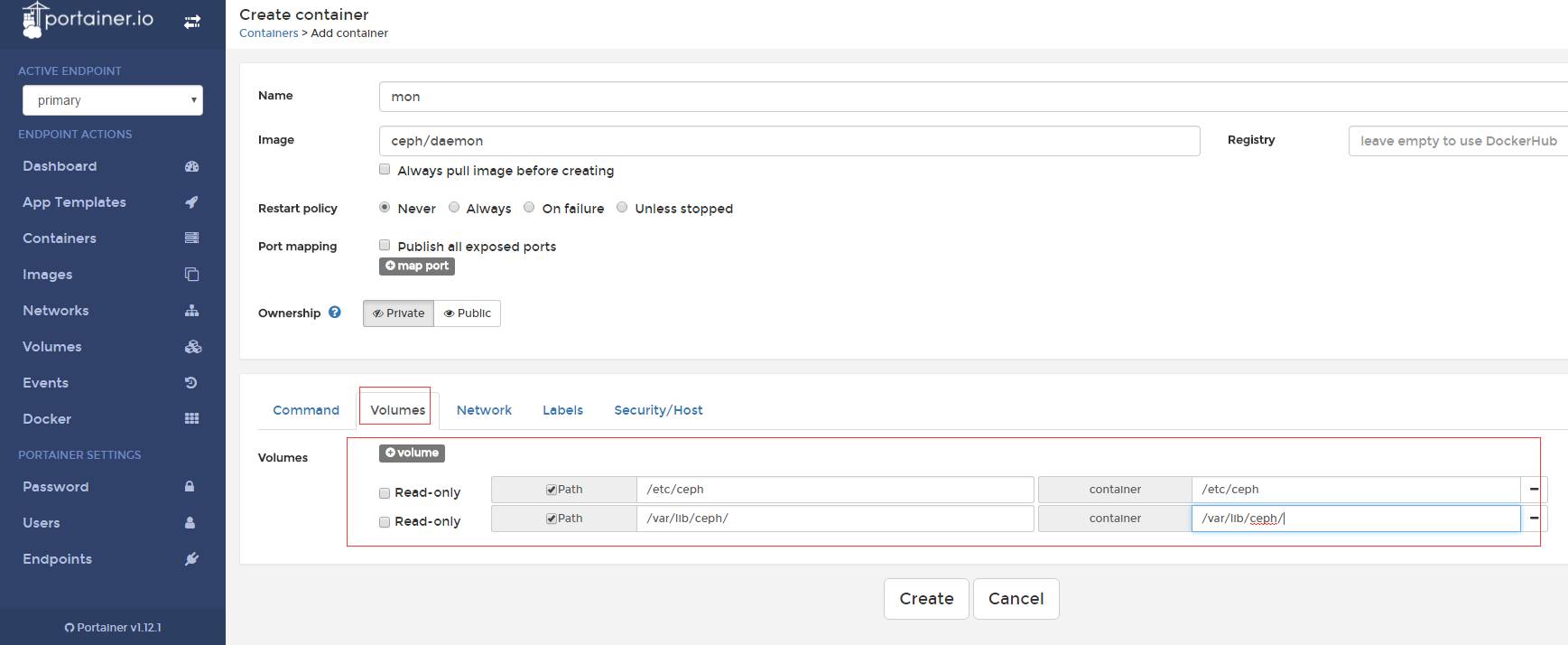Select Unless stopped restart policy
The height and width of the screenshot is (645, 1568).
click(622, 208)
